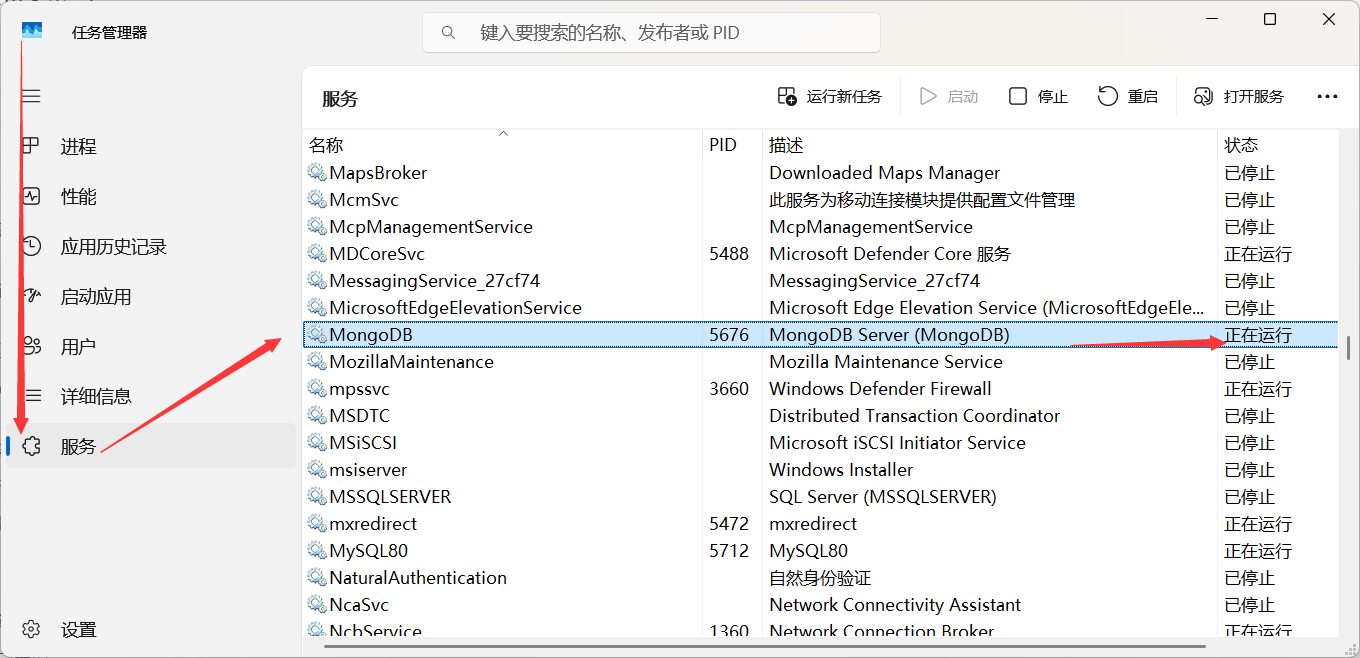The height and width of the screenshot is (658, 1360).
Task: Click the Windows Installer description
Action: (841, 470)
